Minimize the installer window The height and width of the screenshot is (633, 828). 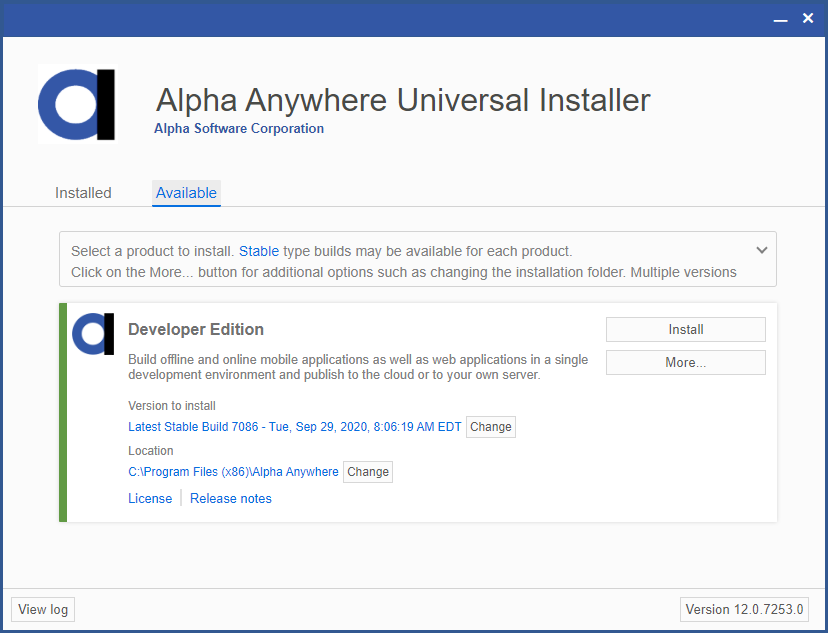tap(780, 19)
